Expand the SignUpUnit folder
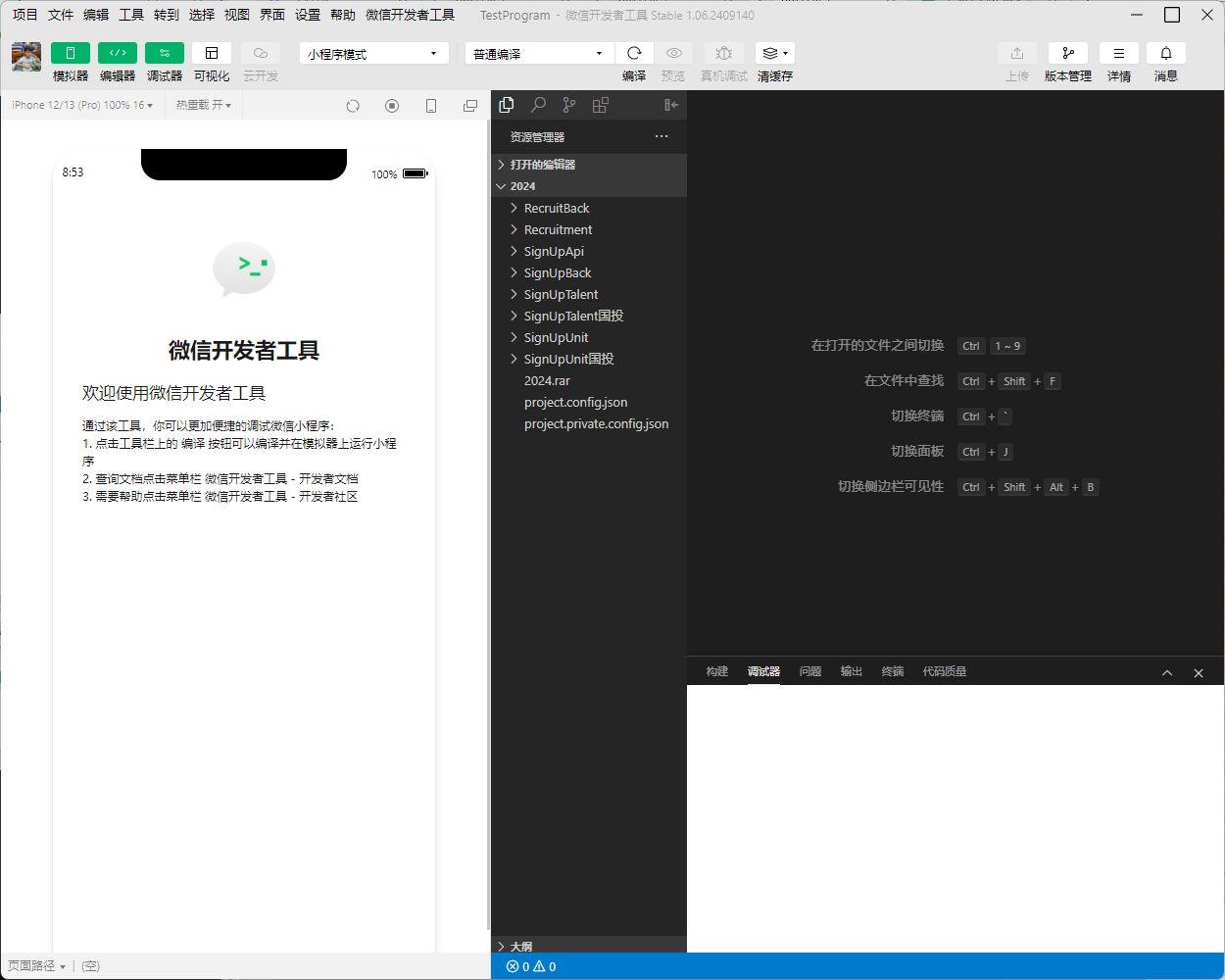The width and height of the screenshot is (1225, 980). click(589, 337)
